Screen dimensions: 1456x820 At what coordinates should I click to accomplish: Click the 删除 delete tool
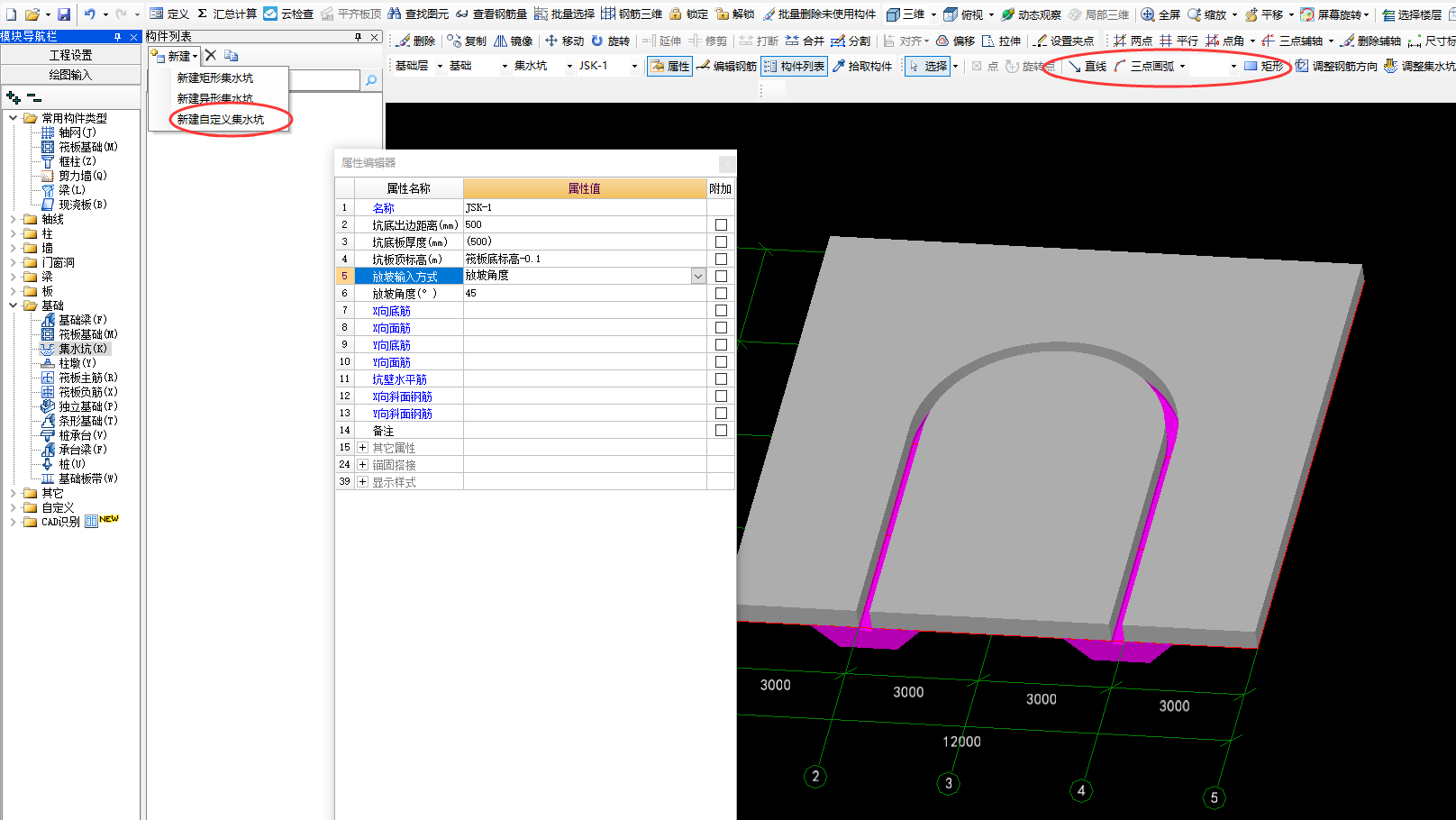[415, 41]
